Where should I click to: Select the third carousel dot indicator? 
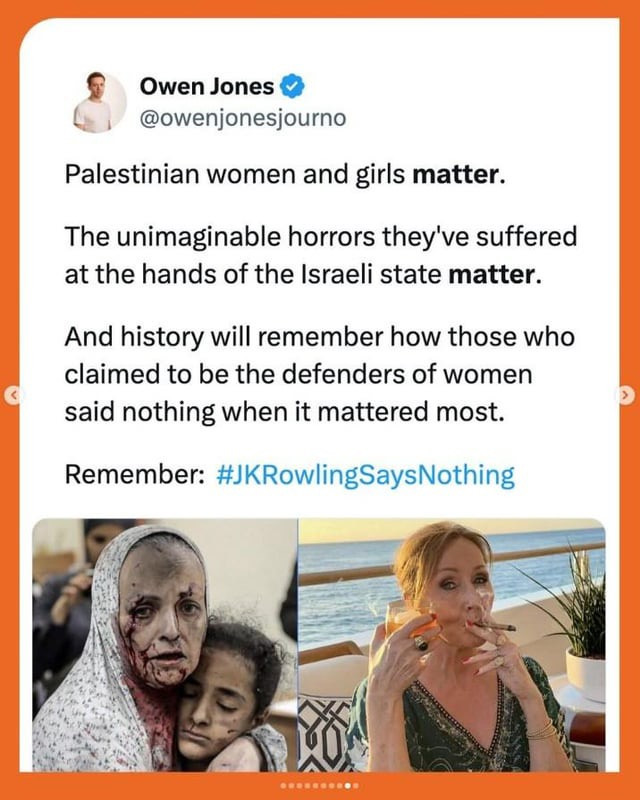coord(299,786)
